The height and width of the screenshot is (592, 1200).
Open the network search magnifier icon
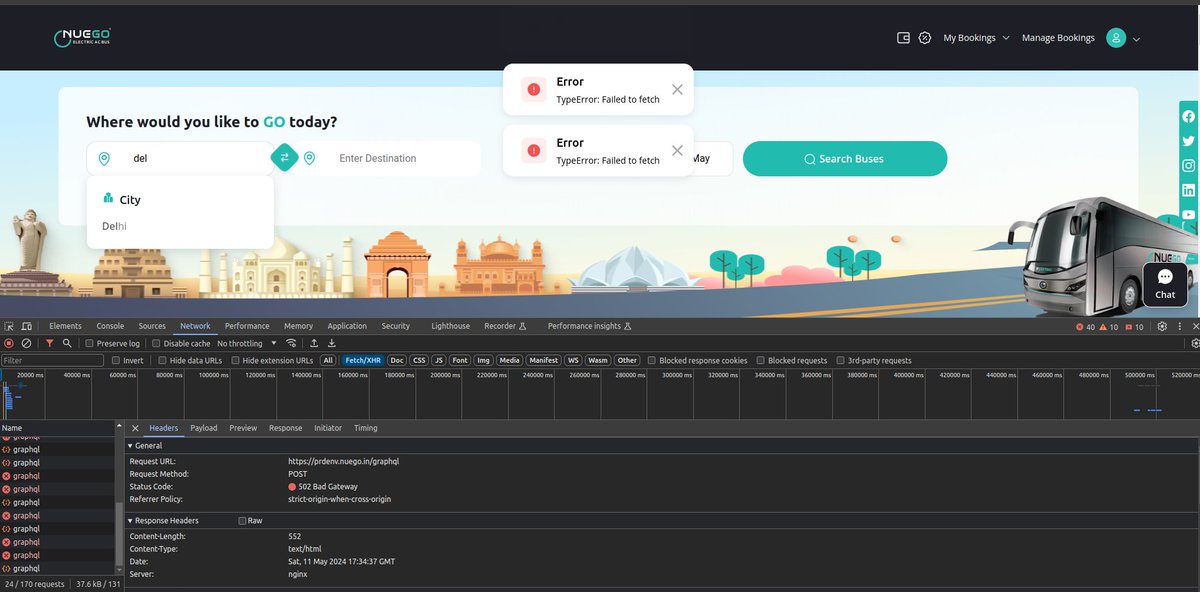[x=67, y=343]
